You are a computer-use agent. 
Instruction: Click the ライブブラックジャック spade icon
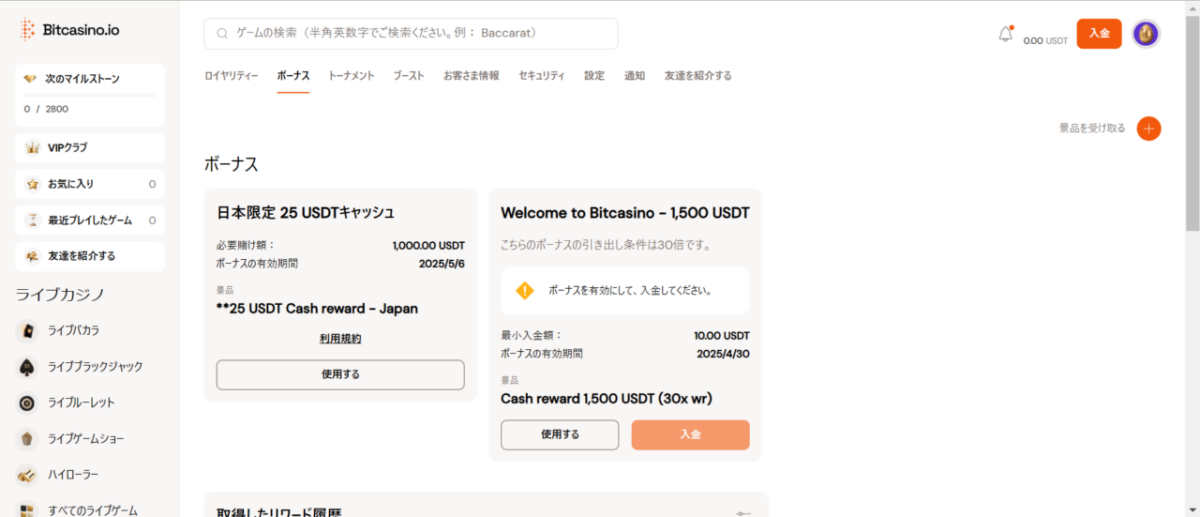tap(28, 367)
